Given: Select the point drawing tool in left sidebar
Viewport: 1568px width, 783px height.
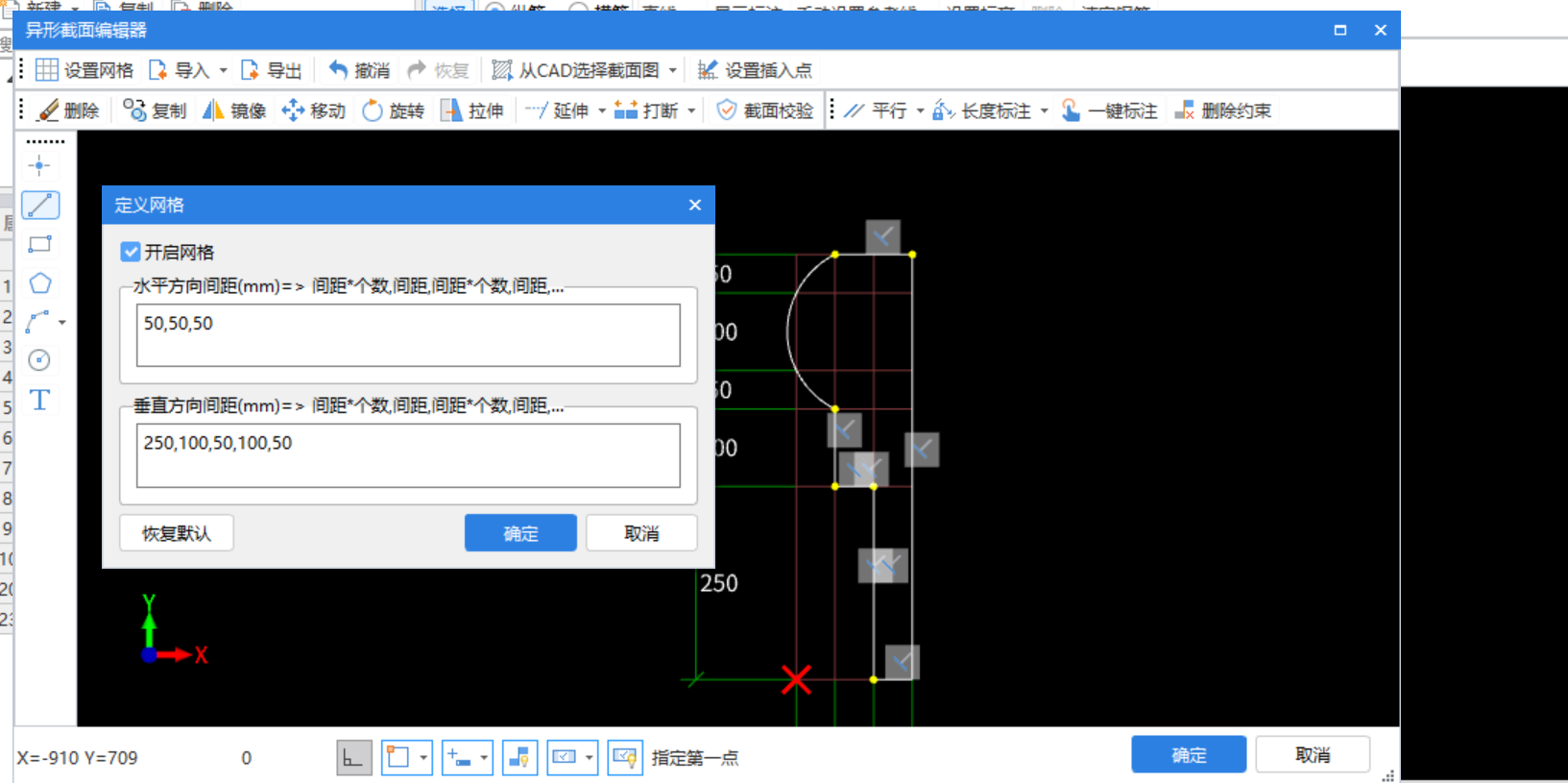Looking at the screenshot, I should click(x=39, y=165).
